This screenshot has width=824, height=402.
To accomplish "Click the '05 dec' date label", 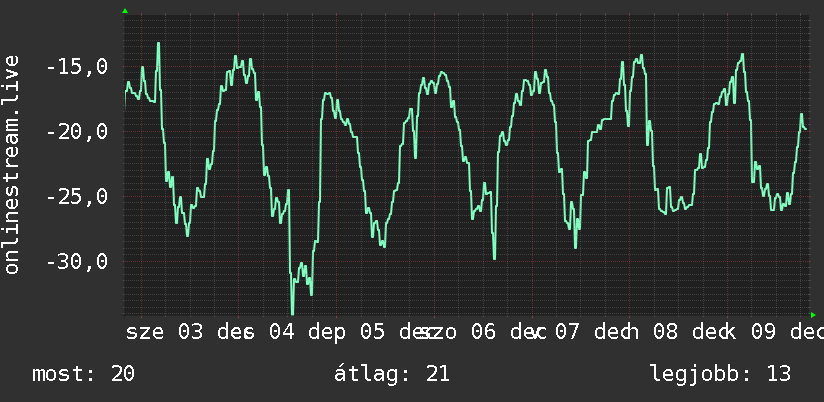I will pos(398,332).
